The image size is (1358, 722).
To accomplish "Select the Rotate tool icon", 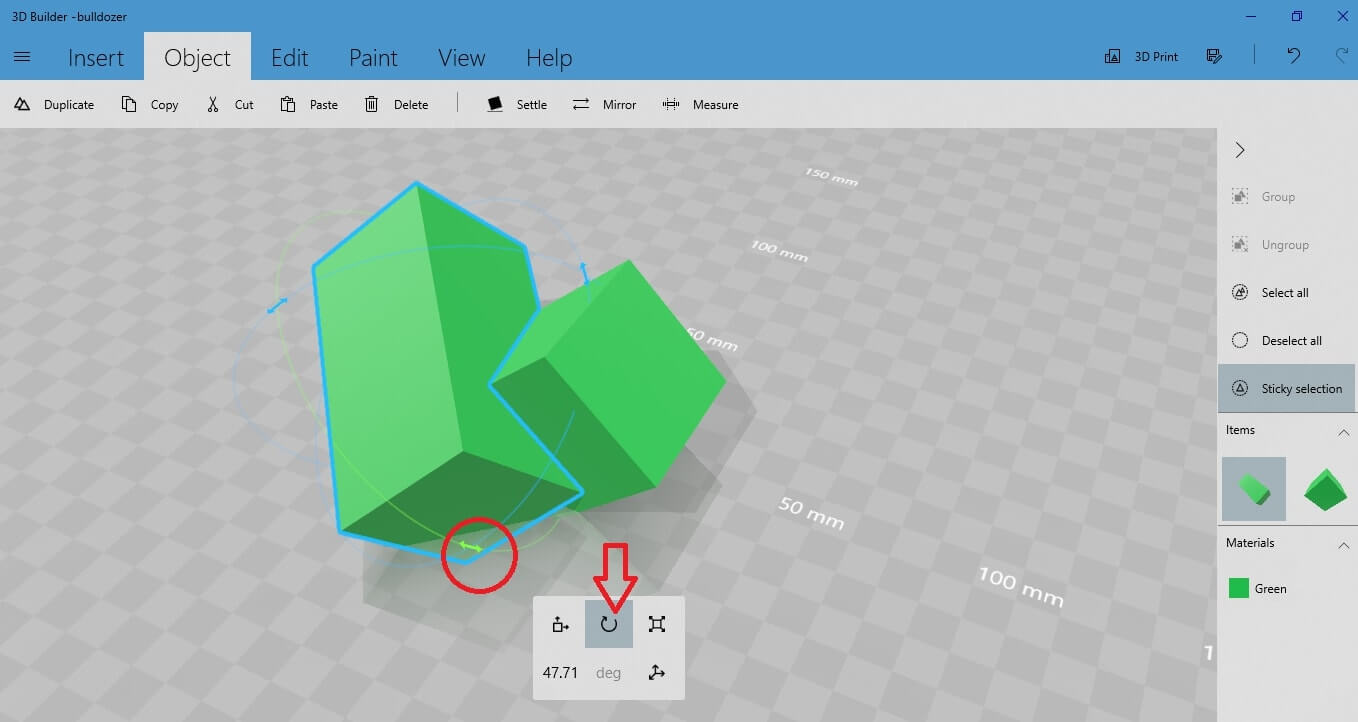I will click(609, 624).
